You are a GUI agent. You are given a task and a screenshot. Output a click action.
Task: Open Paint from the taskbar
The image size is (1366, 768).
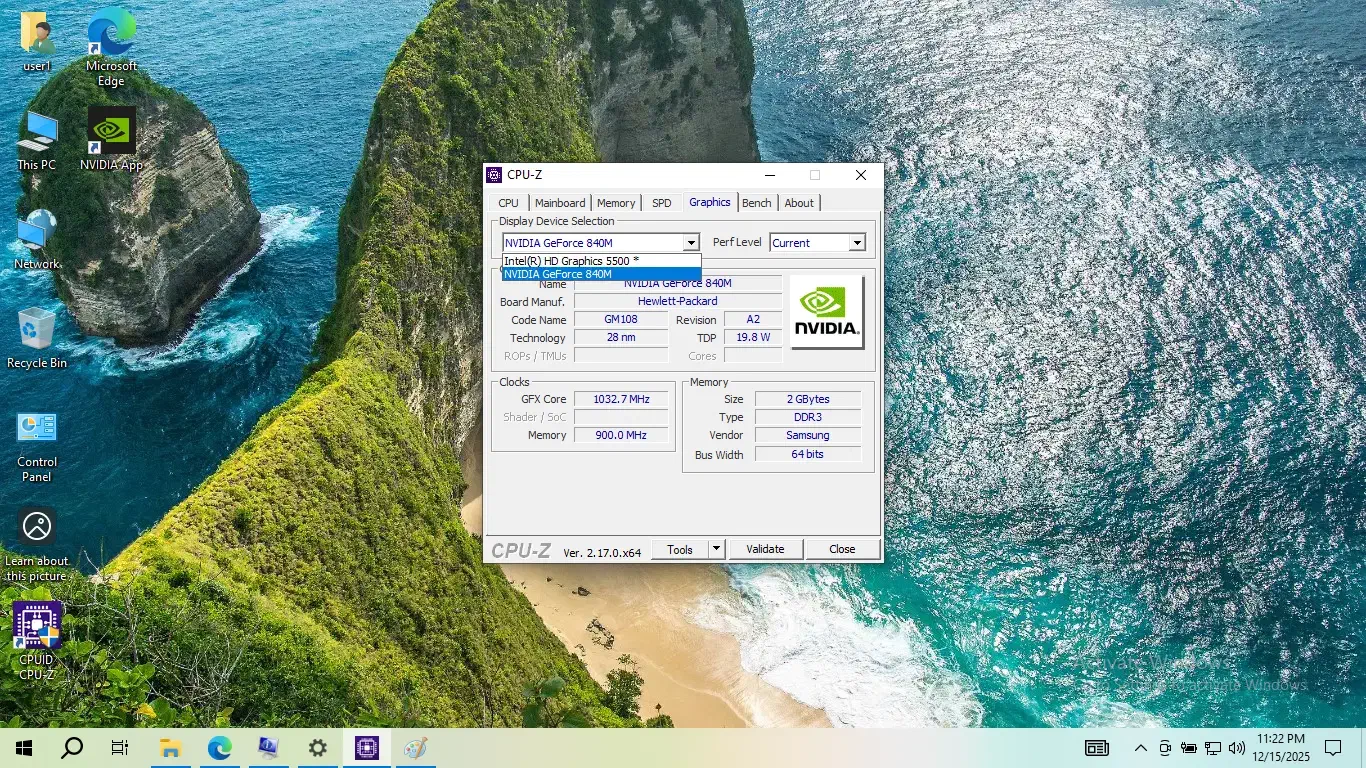(x=415, y=747)
